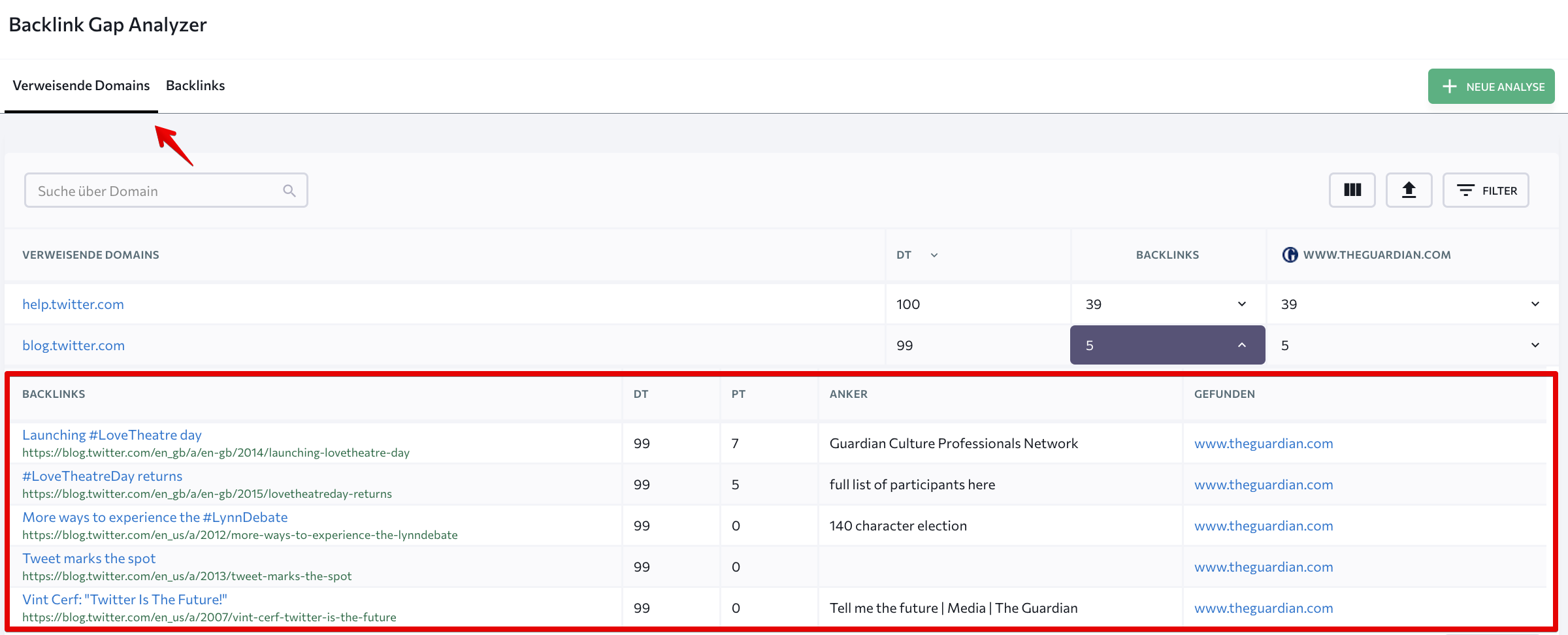Screen dimensions: 1568x635
Task: Start a new analysis with NEUE ANALYSE
Action: 1491,86
